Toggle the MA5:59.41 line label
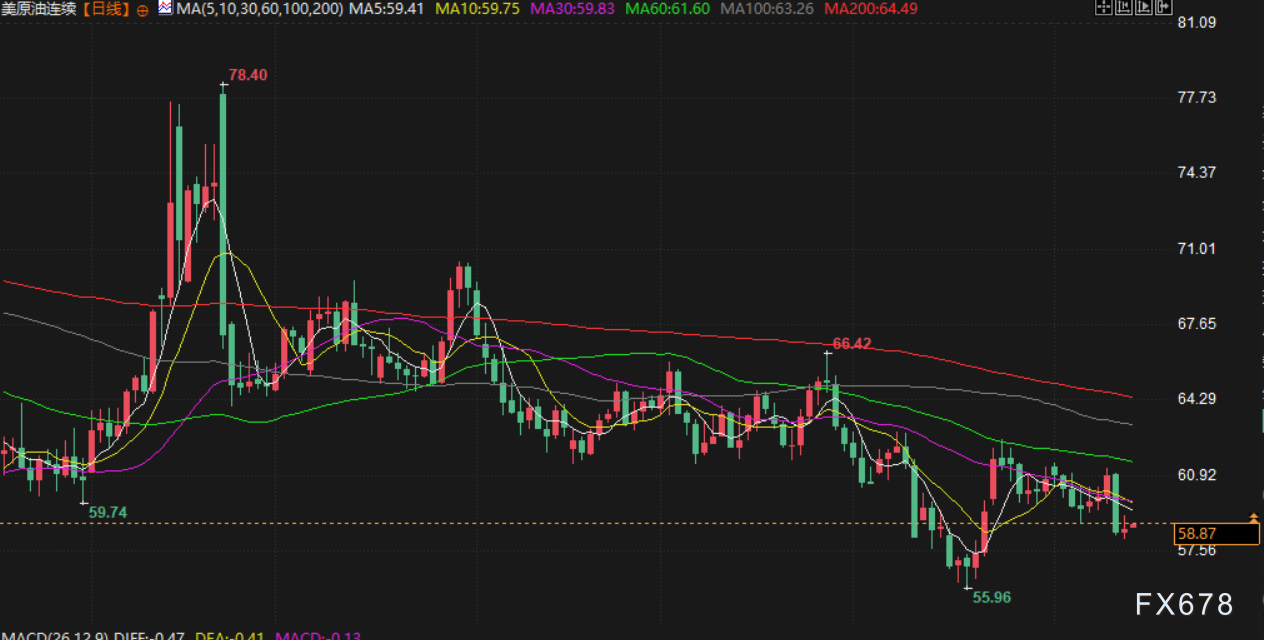 point(388,9)
